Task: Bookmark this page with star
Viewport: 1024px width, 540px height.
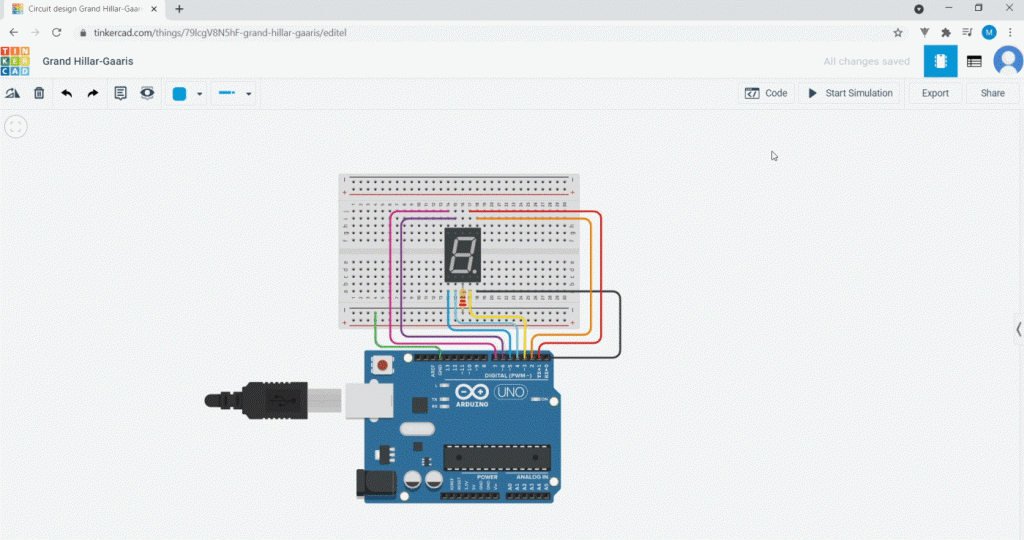Action: point(898,33)
